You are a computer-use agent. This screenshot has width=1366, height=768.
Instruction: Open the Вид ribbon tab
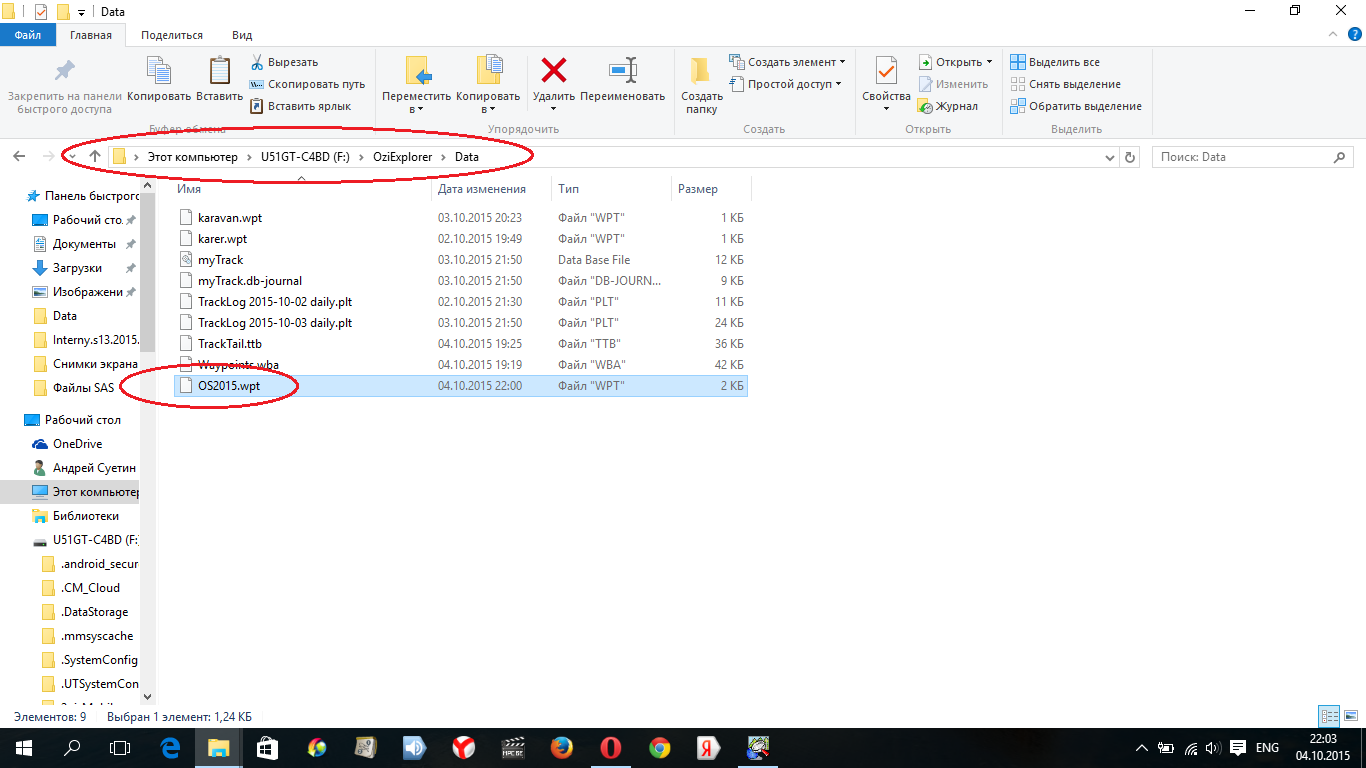coord(242,35)
